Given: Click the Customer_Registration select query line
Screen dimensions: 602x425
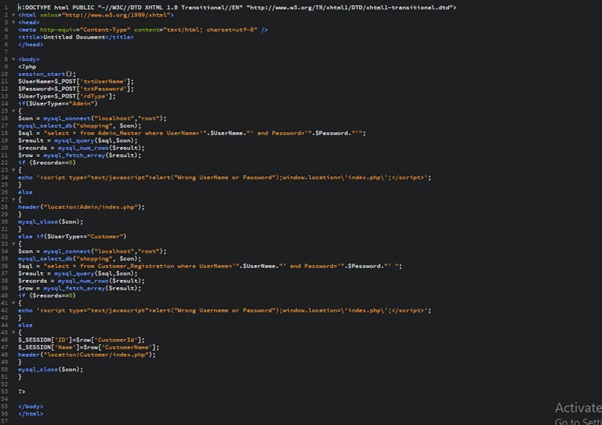Looking at the screenshot, I should 210,266.
